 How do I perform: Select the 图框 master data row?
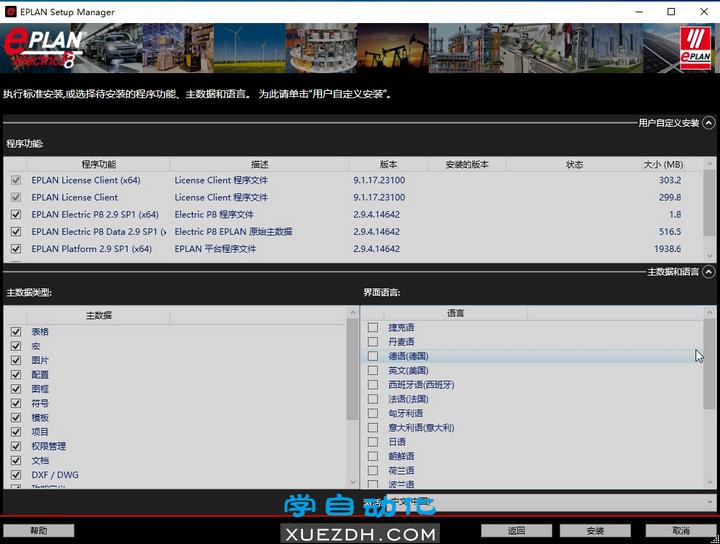point(175,389)
